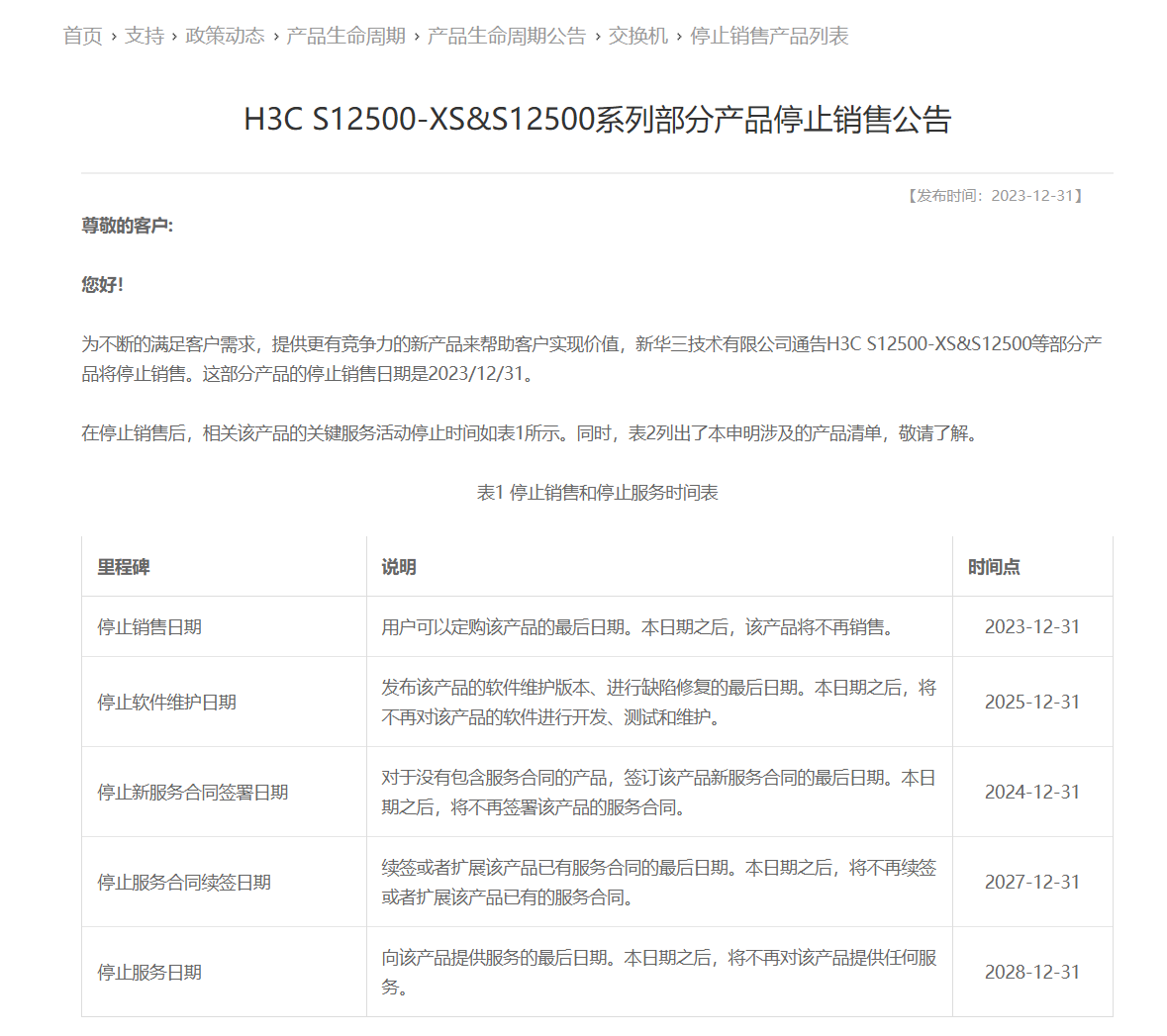
Task: Click the table caption 表1 停止销售和停止服务时间表
Action: tap(598, 493)
